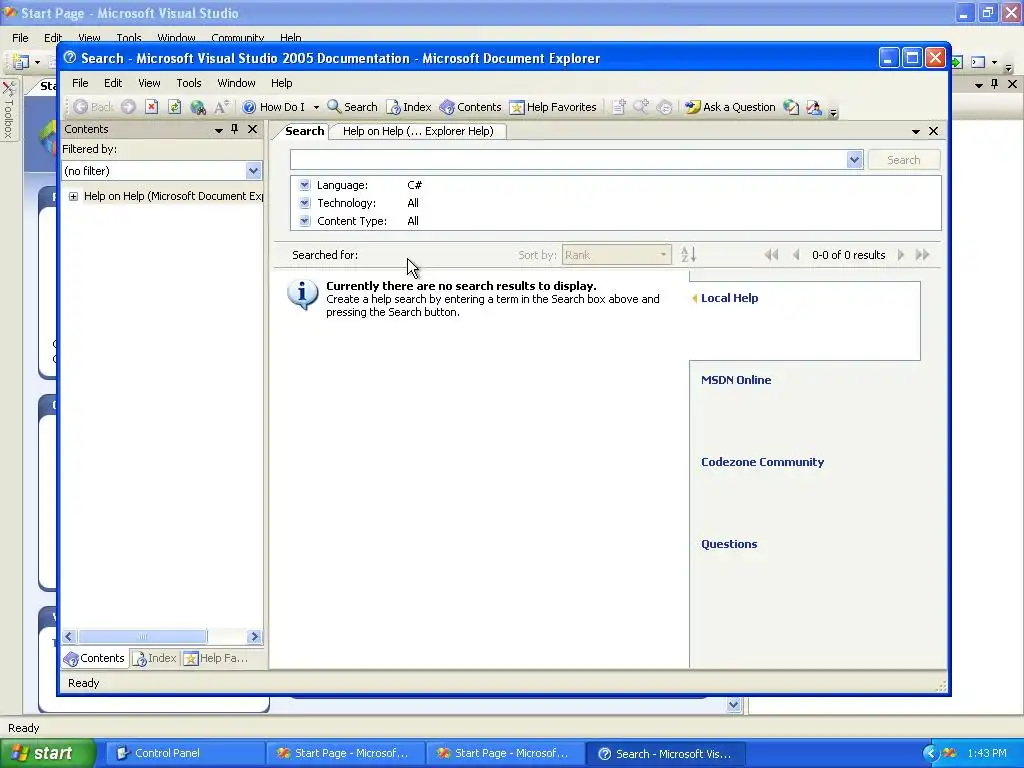Select Codezone Community results source
This screenshot has height=768, width=1024.
pos(762,462)
